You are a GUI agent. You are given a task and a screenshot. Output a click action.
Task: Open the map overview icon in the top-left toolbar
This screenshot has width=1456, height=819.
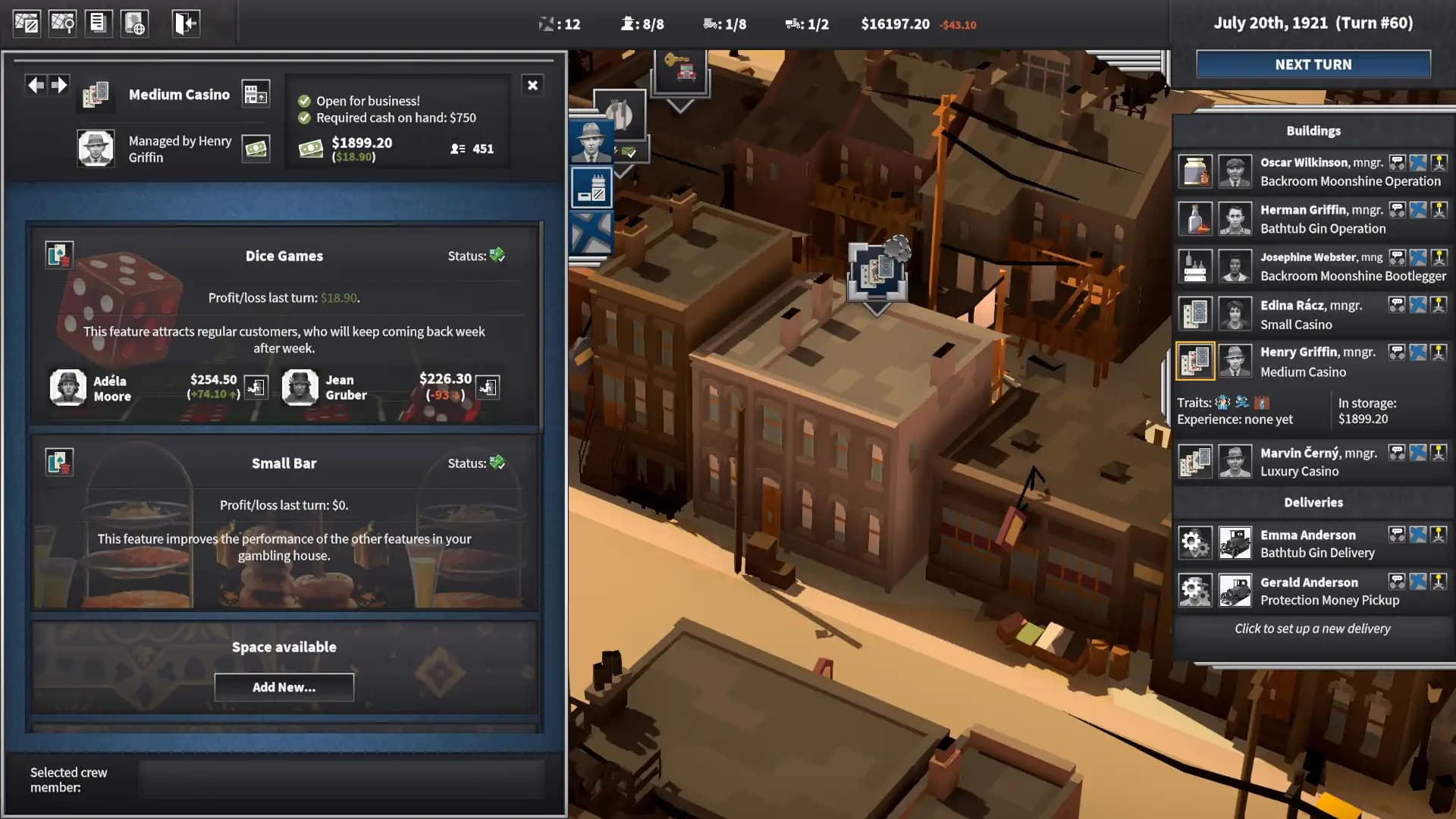pos(27,23)
